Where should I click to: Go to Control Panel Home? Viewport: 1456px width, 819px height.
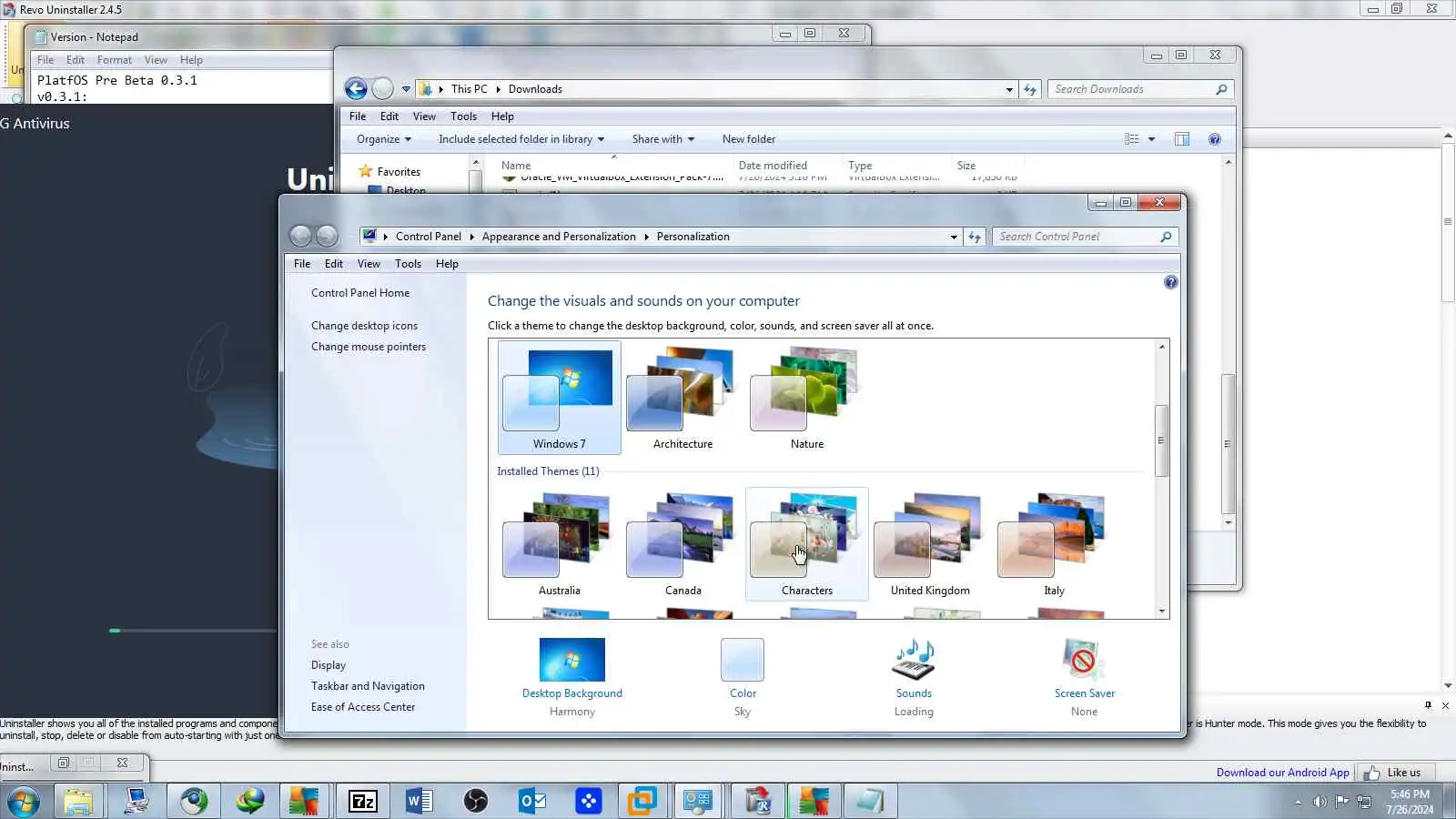(360, 293)
